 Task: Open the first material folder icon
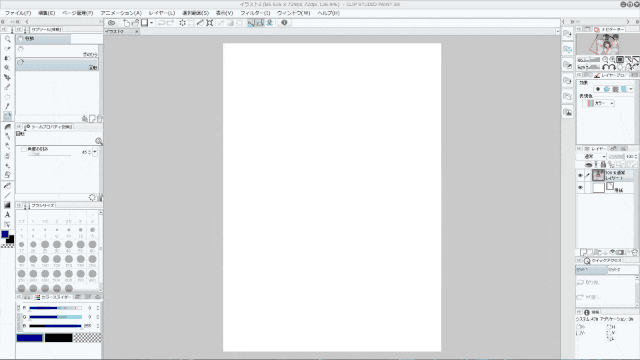click(567, 34)
